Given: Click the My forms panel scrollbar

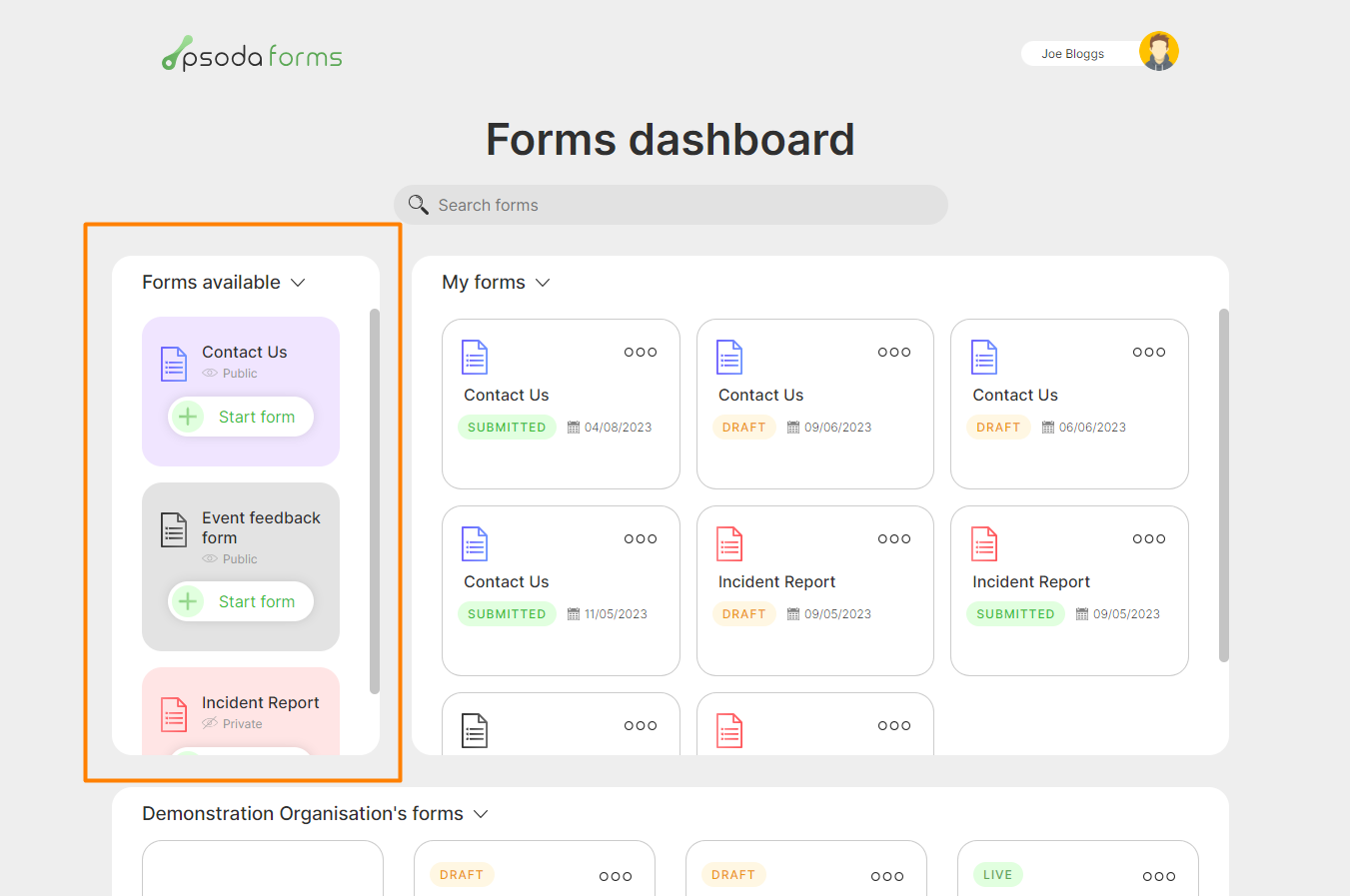Looking at the screenshot, I should 1224,485.
